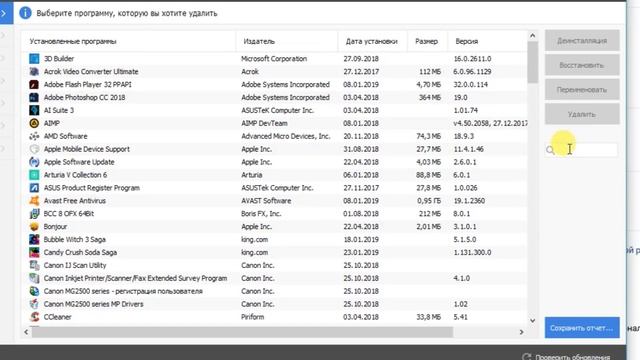Click the Удалить button
This screenshot has width=640, height=360.
tap(582, 114)
